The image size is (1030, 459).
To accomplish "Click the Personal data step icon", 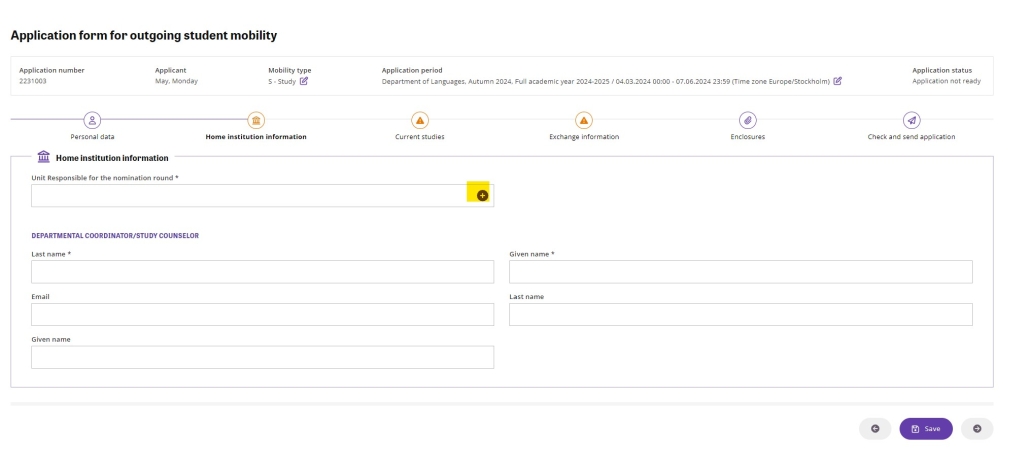I will 93,119.
